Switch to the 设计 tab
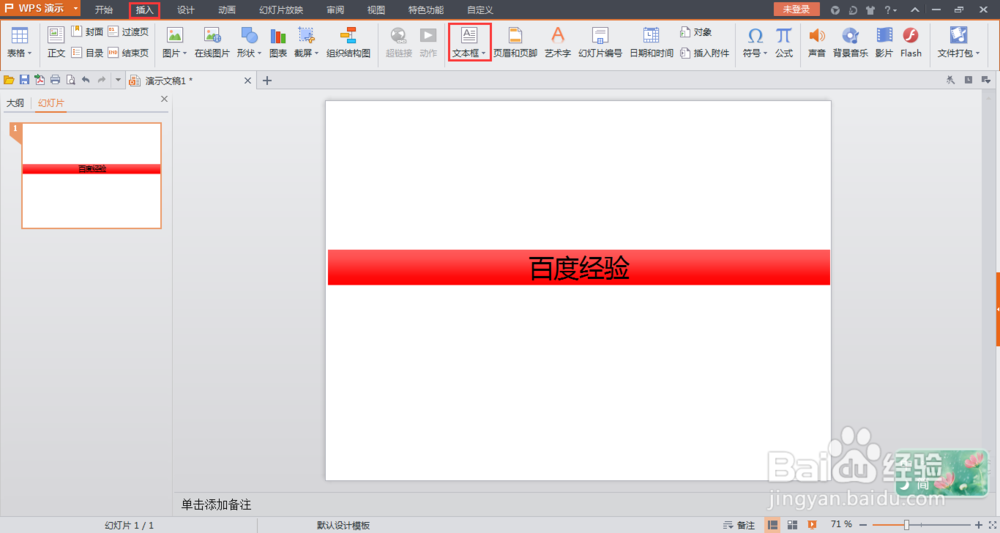 pyautogui.click(x=186, y=10)
